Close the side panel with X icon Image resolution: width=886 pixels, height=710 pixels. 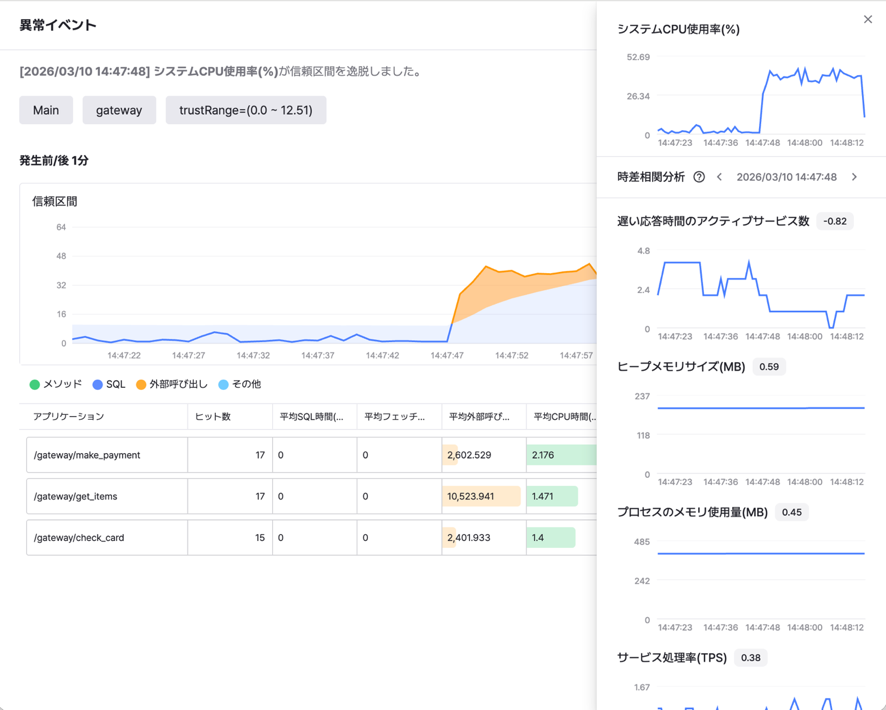(867, 20)
